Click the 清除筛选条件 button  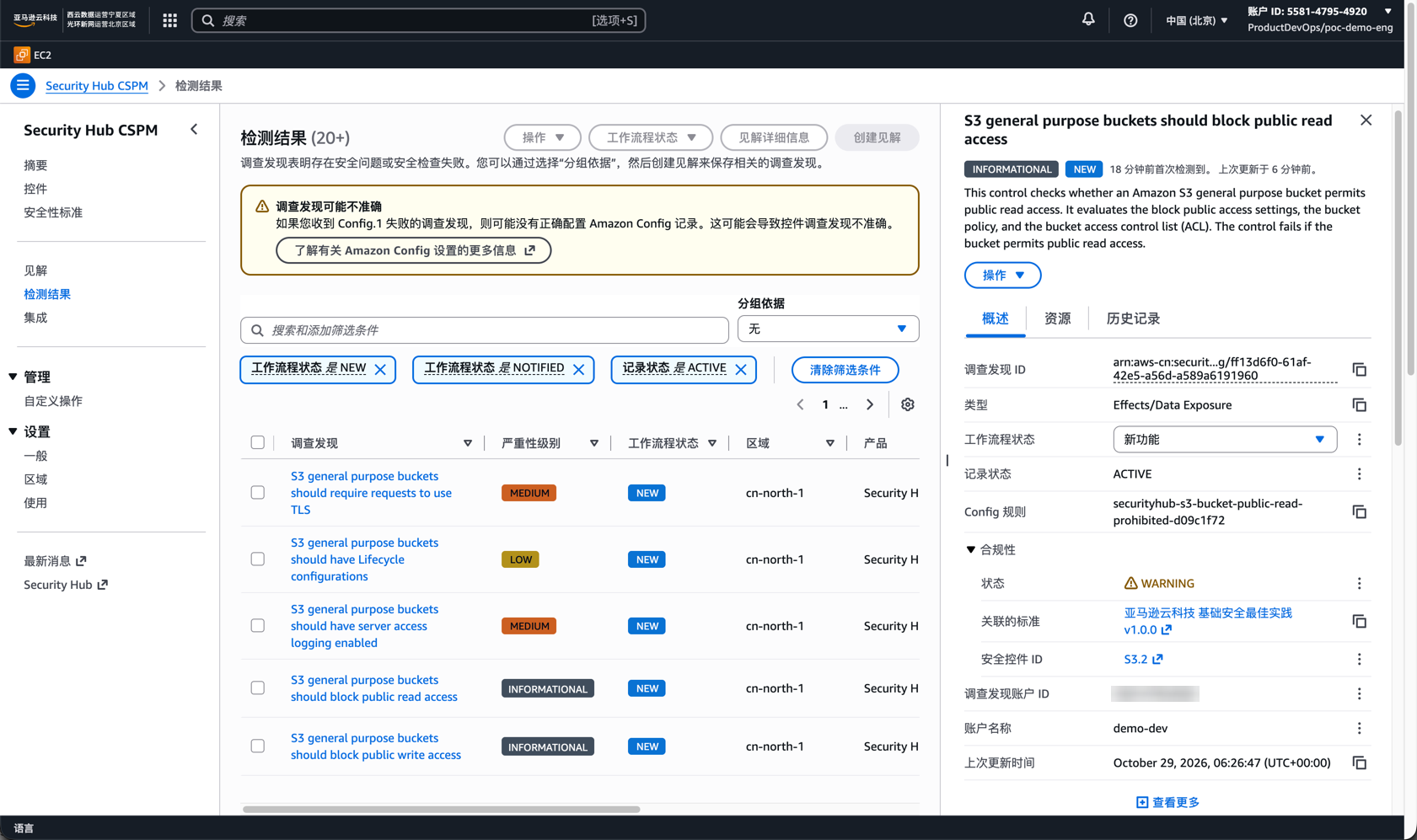click(845, 370)
